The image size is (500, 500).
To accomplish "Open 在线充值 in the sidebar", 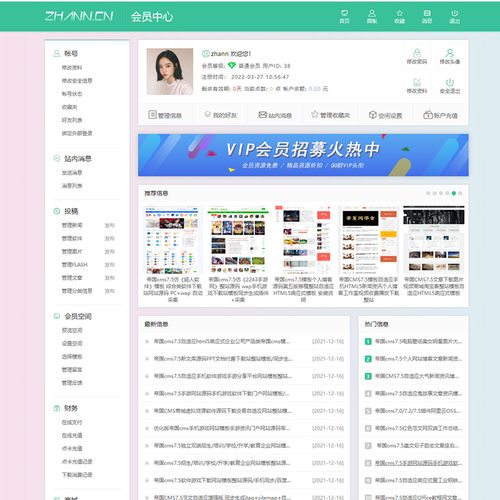I will [x=72, y=435].
